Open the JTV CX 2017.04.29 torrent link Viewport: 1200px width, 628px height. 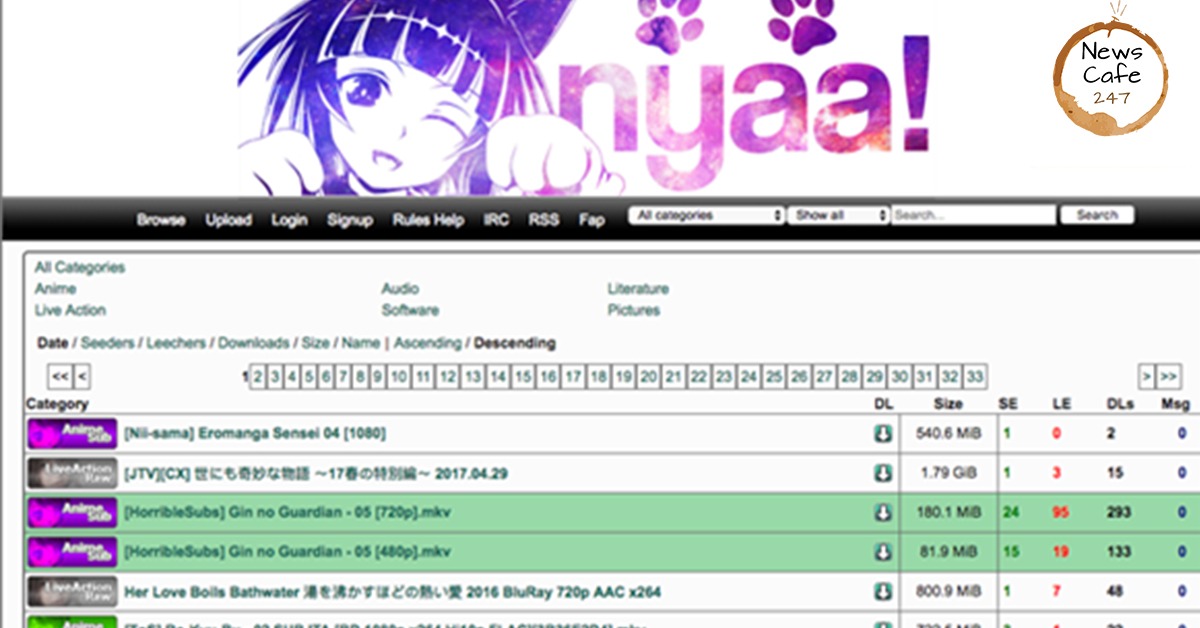pos(316,473)
